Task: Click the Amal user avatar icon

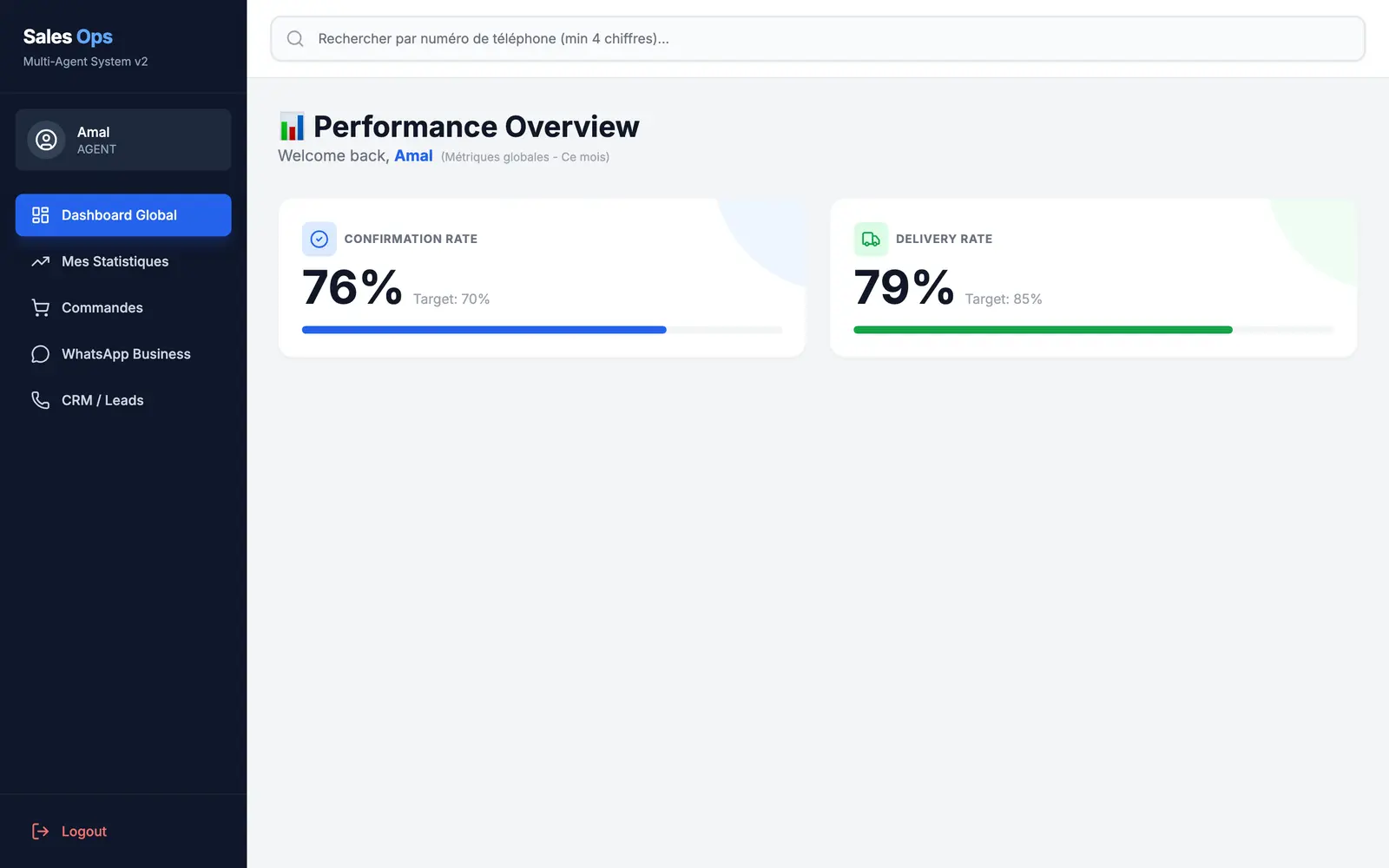Action: click(46, 140)
